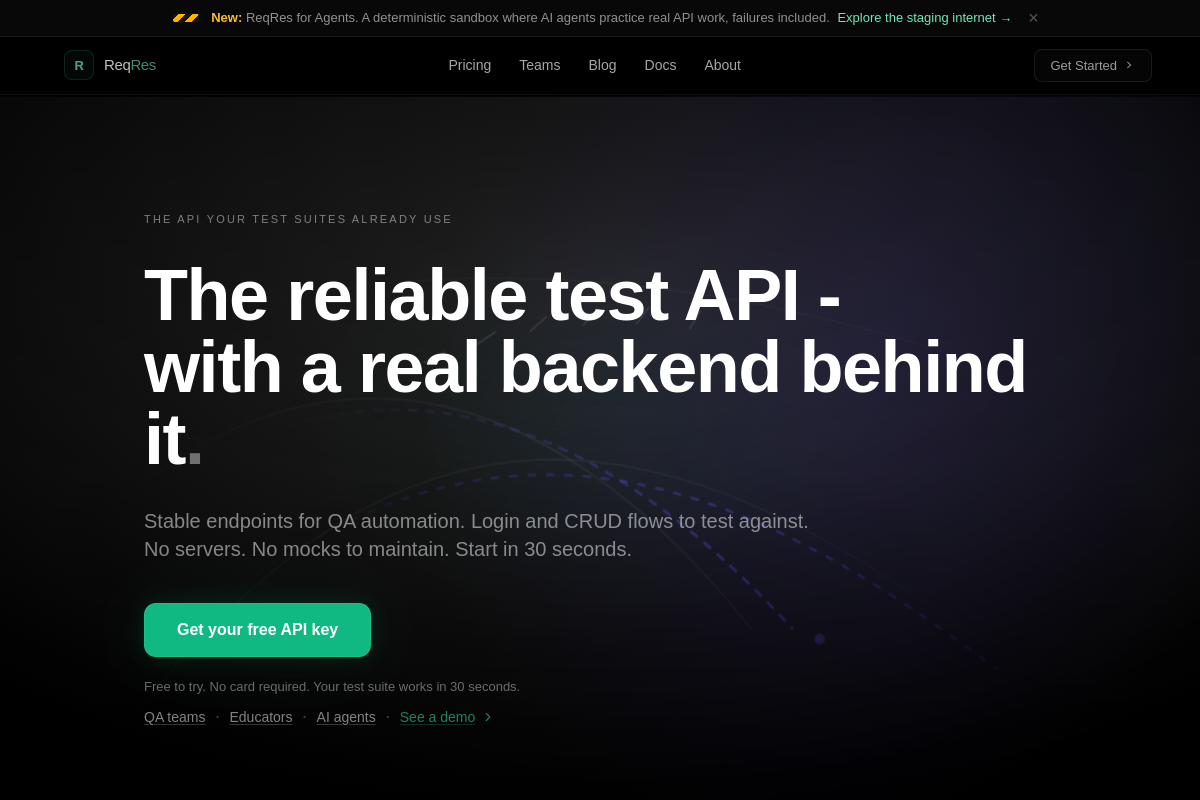Click the 'The reliable test API' headline

click(x=585, y=367)
